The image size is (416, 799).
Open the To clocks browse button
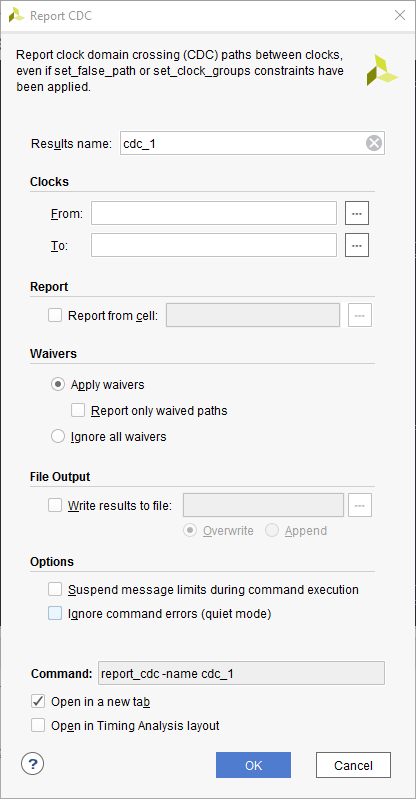357,245
